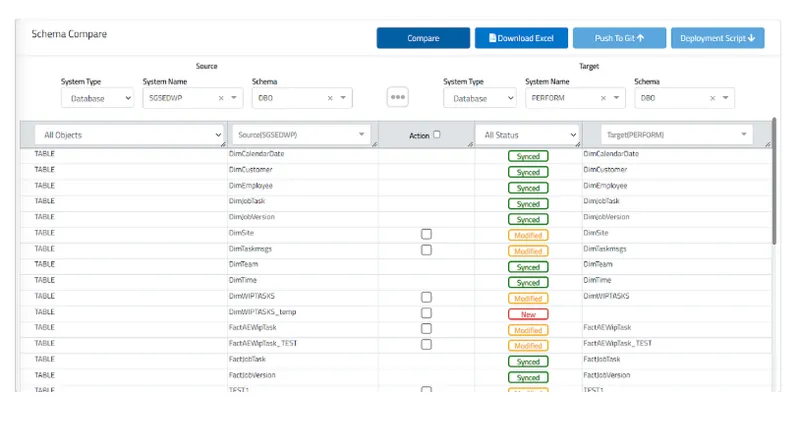The width and height of the screenshot is (800, 441).
Task: Click the Modified badge for DimSite
Action: tap(528, 235)
